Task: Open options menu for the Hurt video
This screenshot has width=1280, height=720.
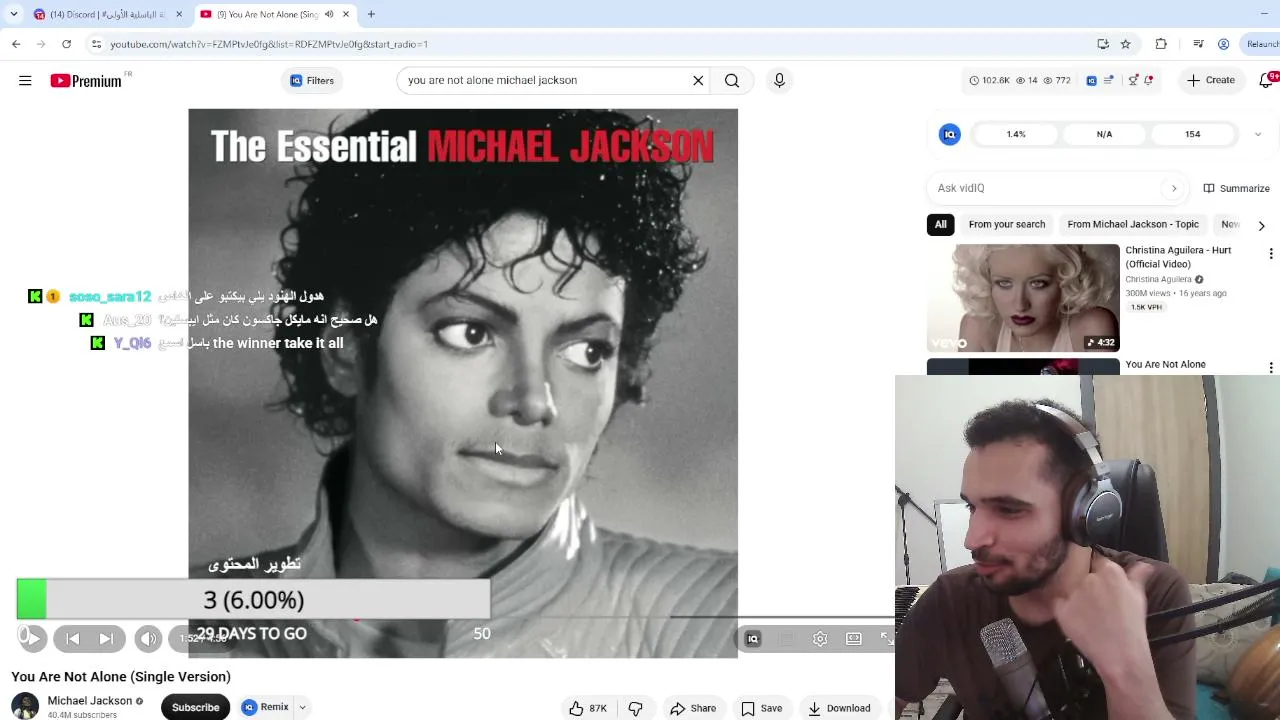Action: click(1271, 254)
